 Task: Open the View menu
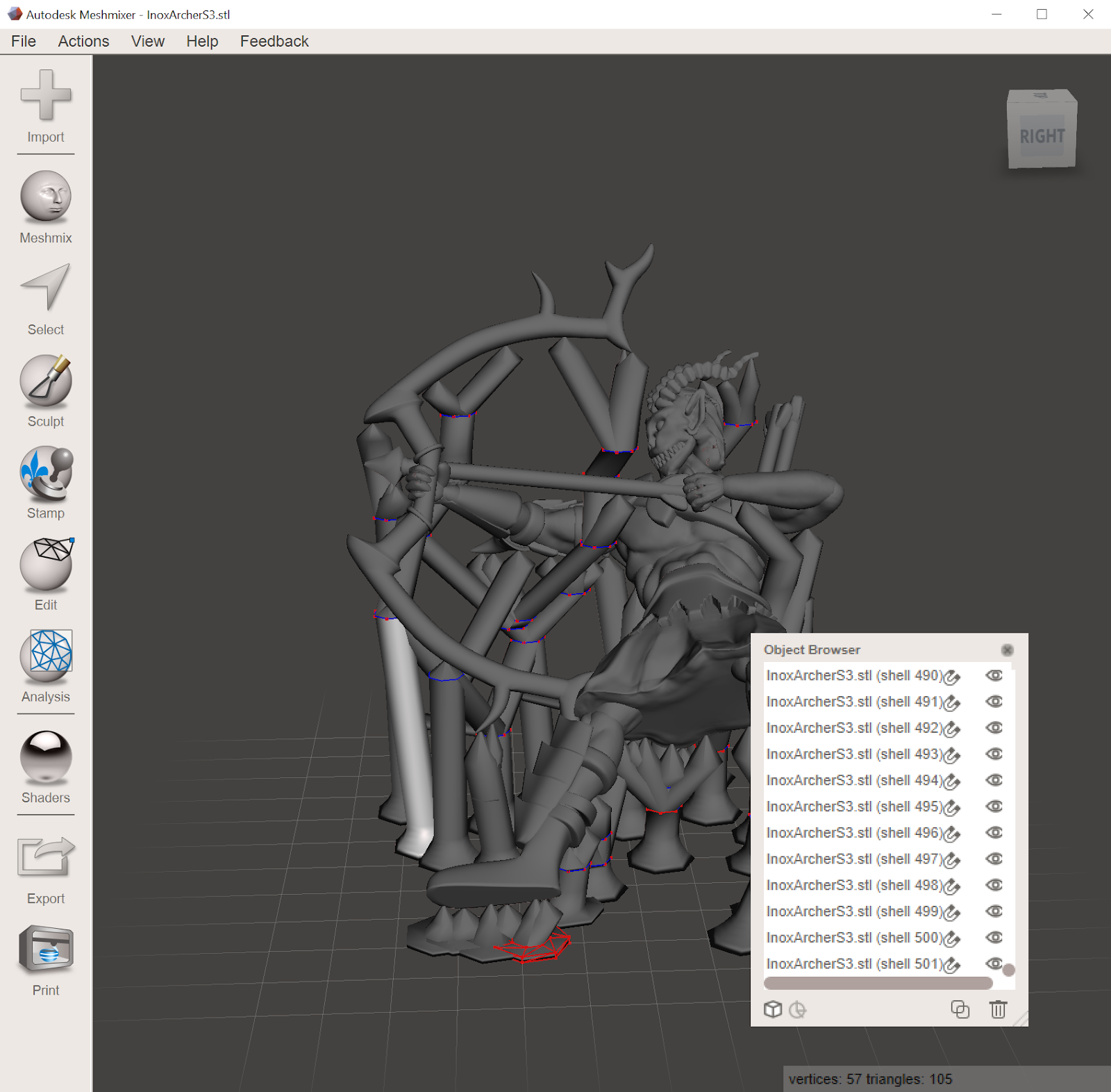(147, 41)
